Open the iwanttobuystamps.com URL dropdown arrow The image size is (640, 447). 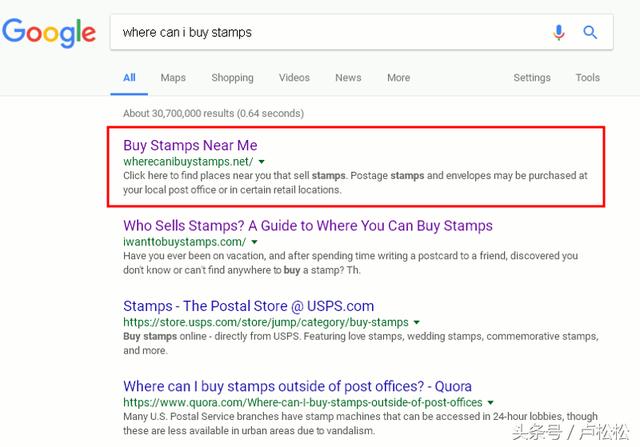click(255, 242)
